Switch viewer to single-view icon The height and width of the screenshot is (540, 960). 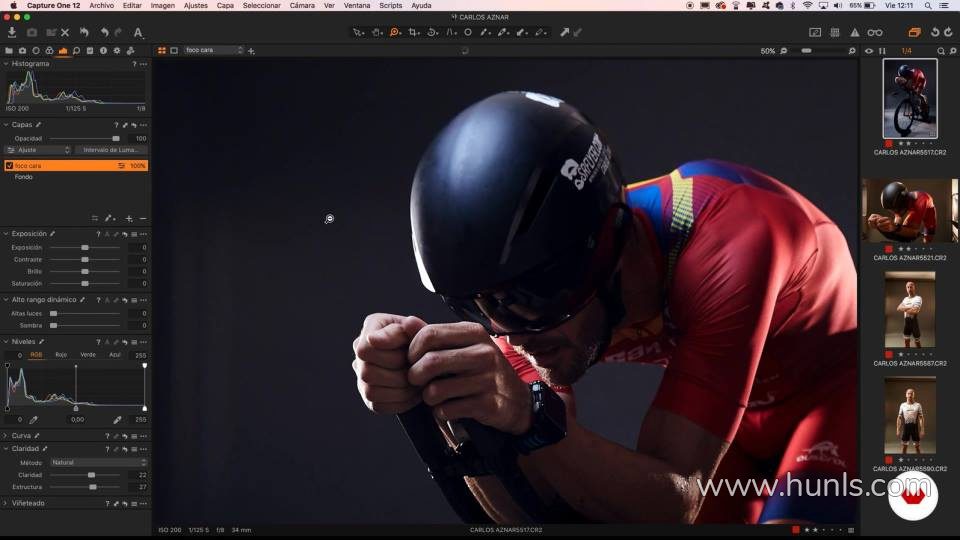174,50
